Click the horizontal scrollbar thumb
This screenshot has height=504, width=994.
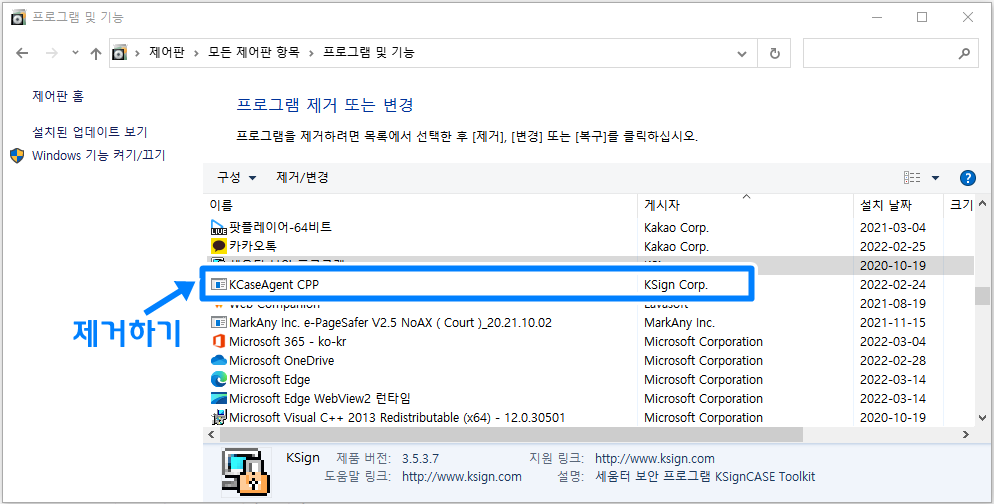pyautogui.click(x=511, y=434)
